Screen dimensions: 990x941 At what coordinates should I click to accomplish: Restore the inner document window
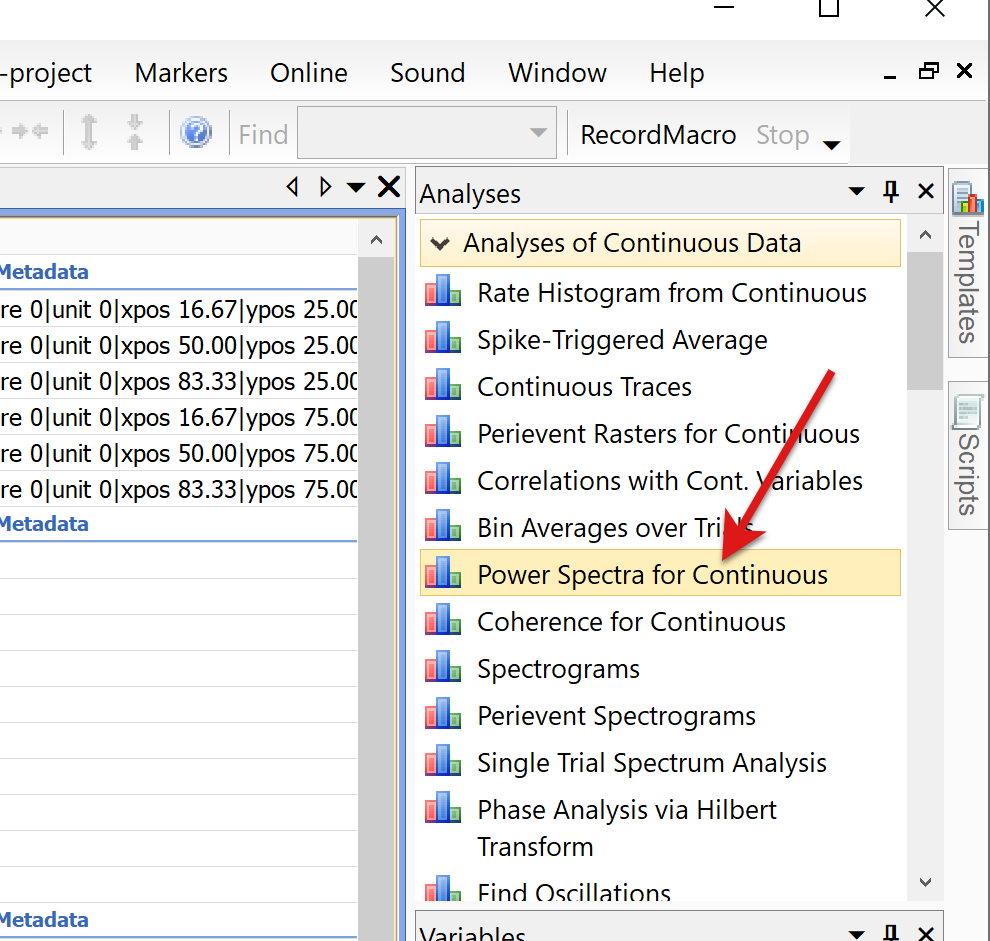point(928,71)
